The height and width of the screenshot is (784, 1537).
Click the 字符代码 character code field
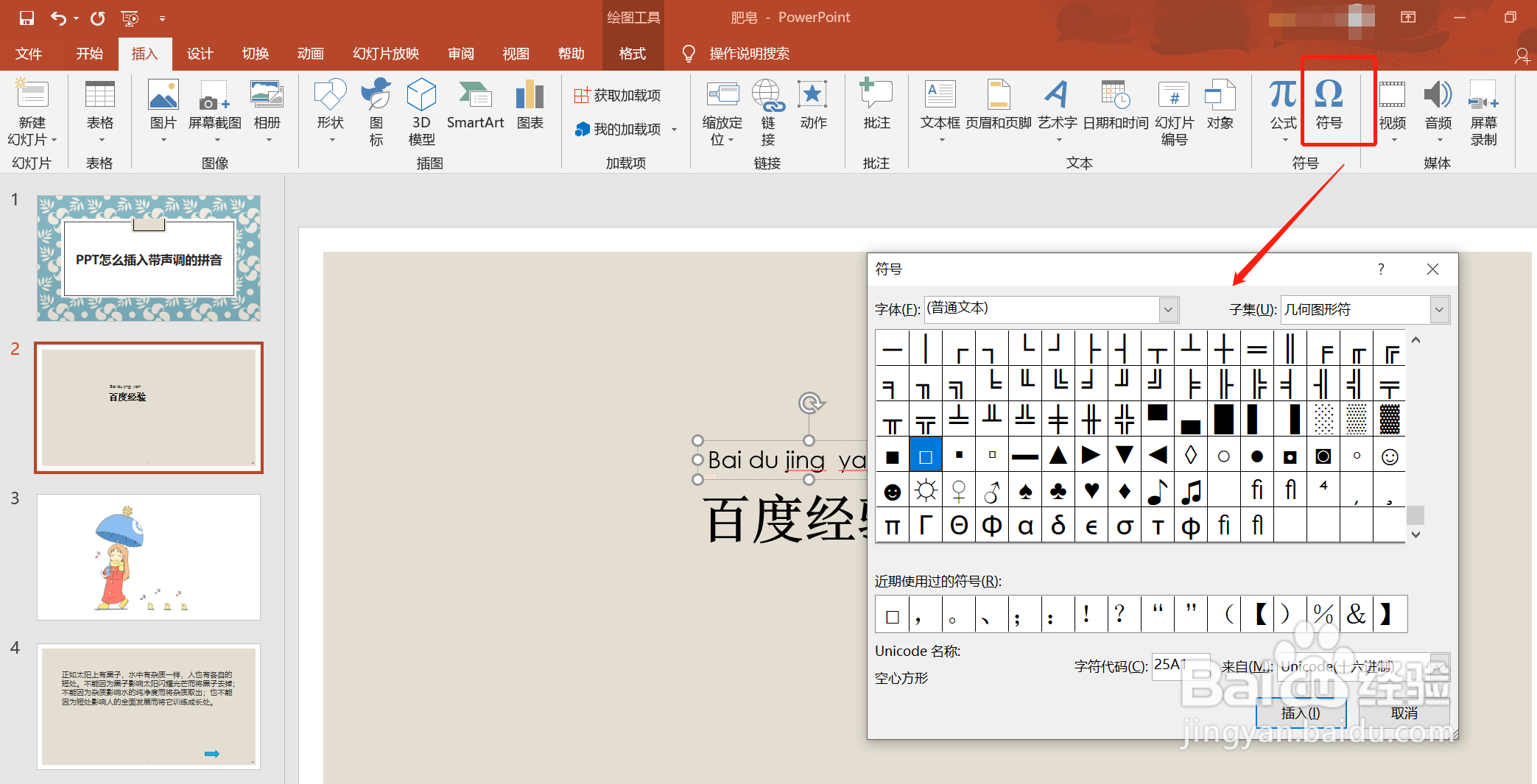(1181, 666)
